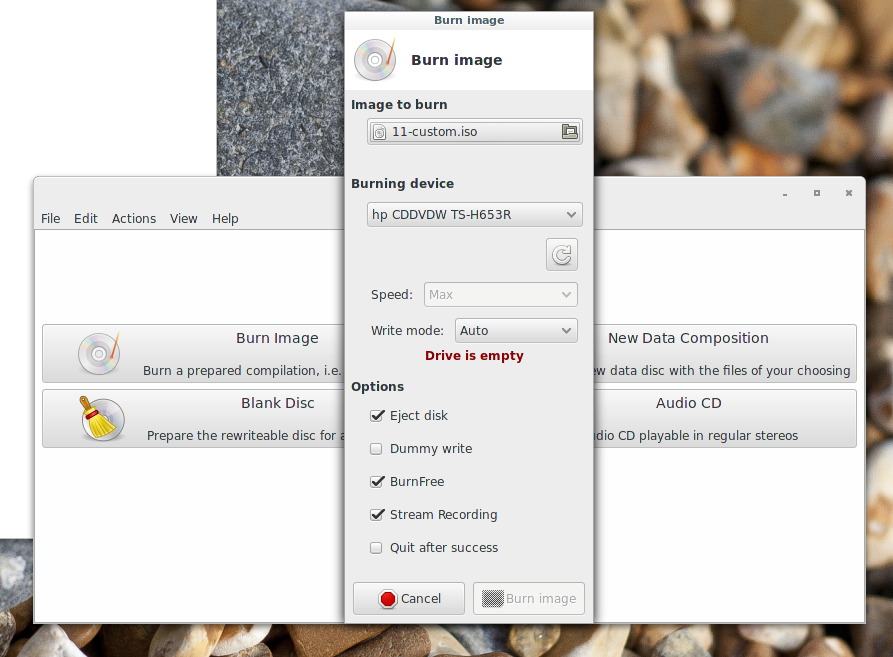This screenshot has width=893, height=657.
Task: Click the red stop icon on Cancel
Action: 390,598
